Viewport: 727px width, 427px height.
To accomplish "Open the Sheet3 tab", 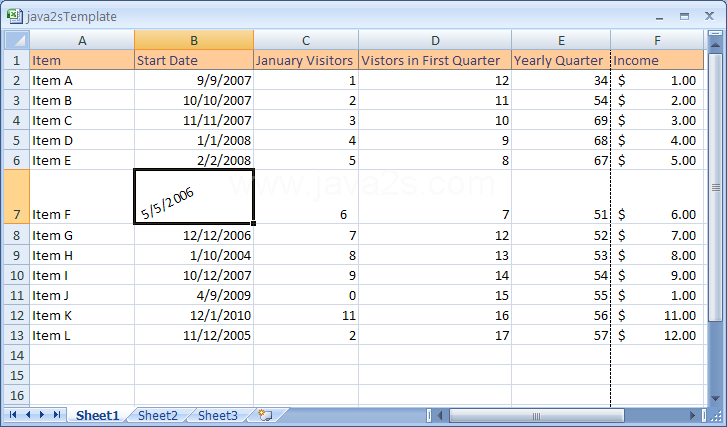I will pyautogui.click(x=218, y=415).
